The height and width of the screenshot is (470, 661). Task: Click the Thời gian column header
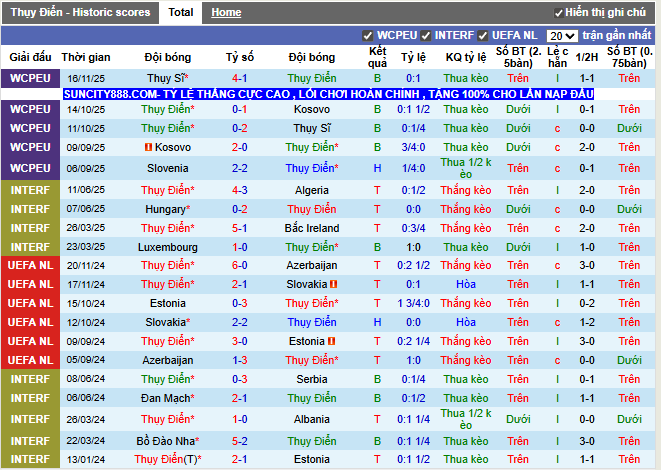coord(86,57)
